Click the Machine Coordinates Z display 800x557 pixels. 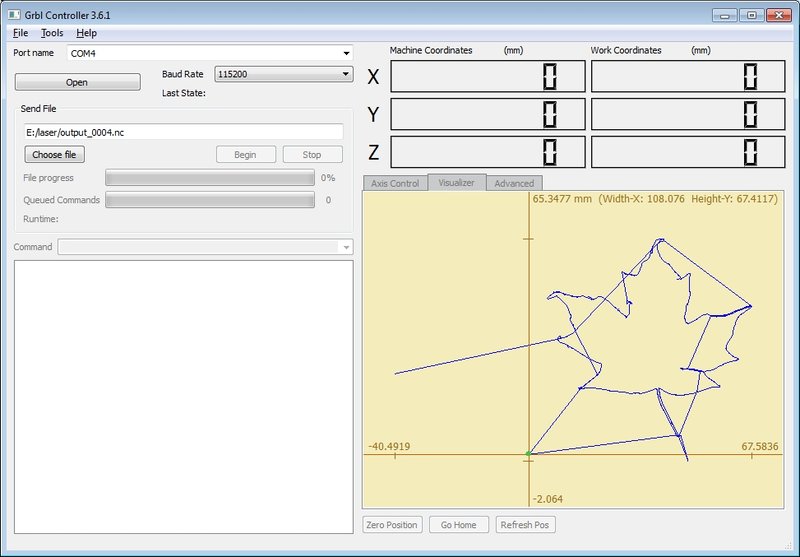[488, 152]
